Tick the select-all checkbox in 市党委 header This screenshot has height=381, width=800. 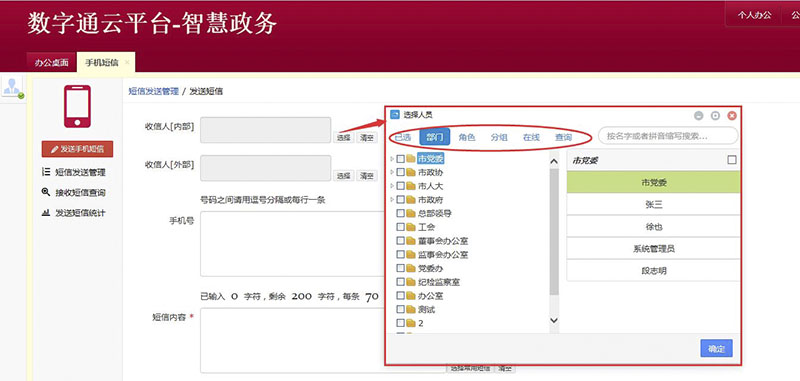[x=732, y=160]
